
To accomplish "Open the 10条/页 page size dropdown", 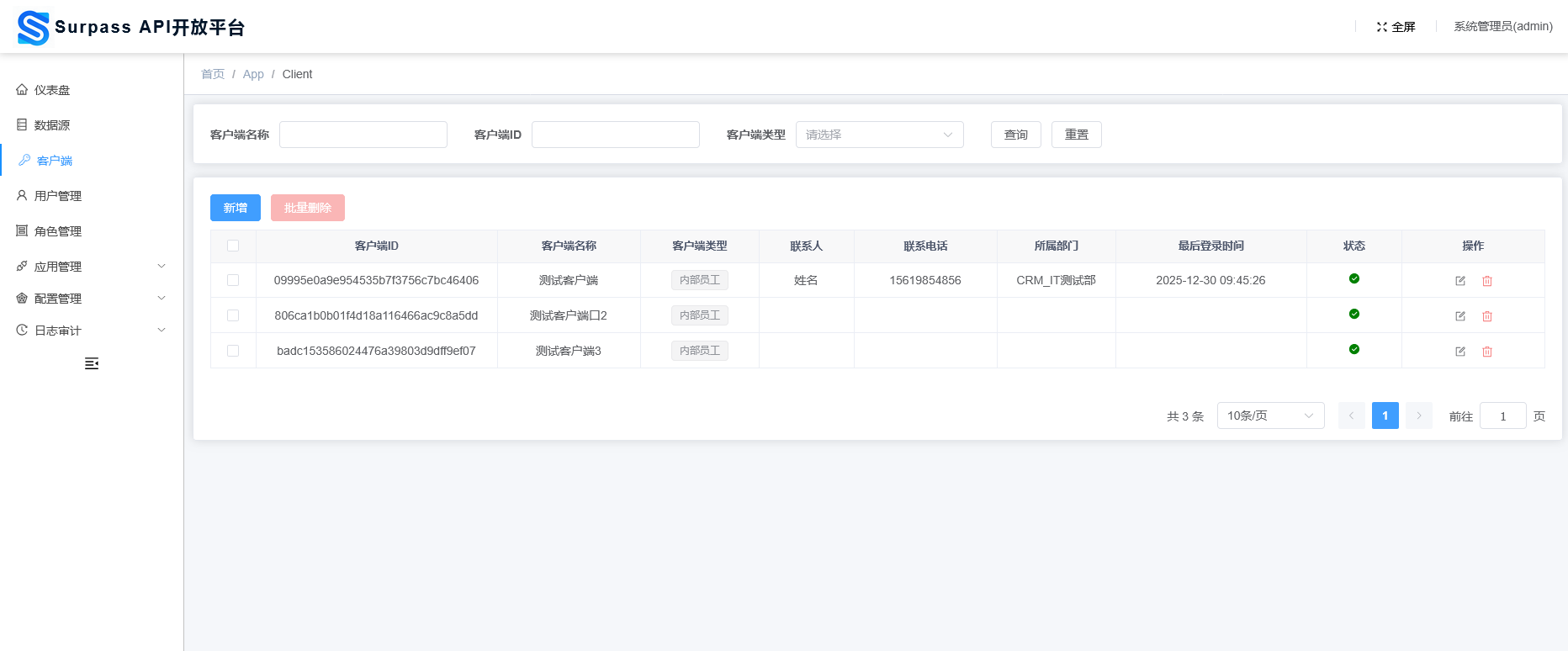I will [x=1271, y=415].
